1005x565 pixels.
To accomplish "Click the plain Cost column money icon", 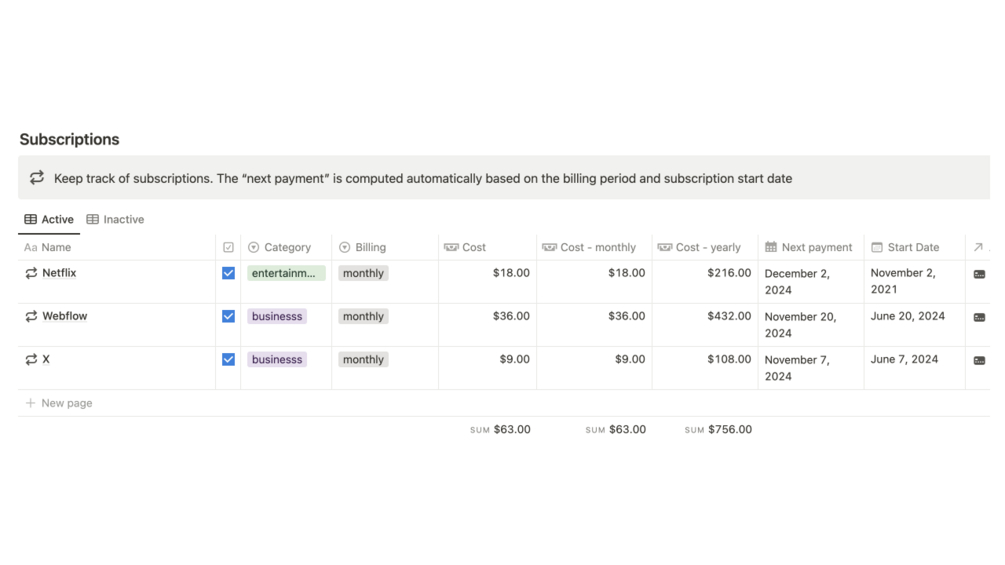I will pyautogui.click(x=451, y=247).
